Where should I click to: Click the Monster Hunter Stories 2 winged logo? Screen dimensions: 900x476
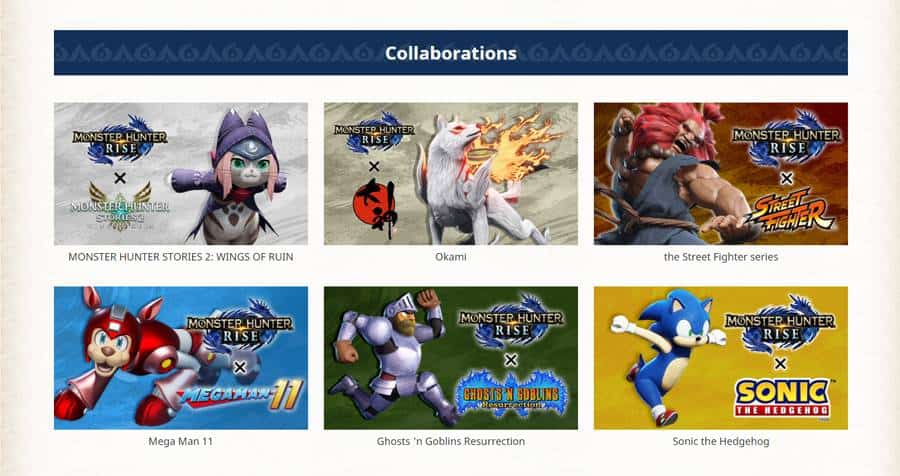(120, 207)
